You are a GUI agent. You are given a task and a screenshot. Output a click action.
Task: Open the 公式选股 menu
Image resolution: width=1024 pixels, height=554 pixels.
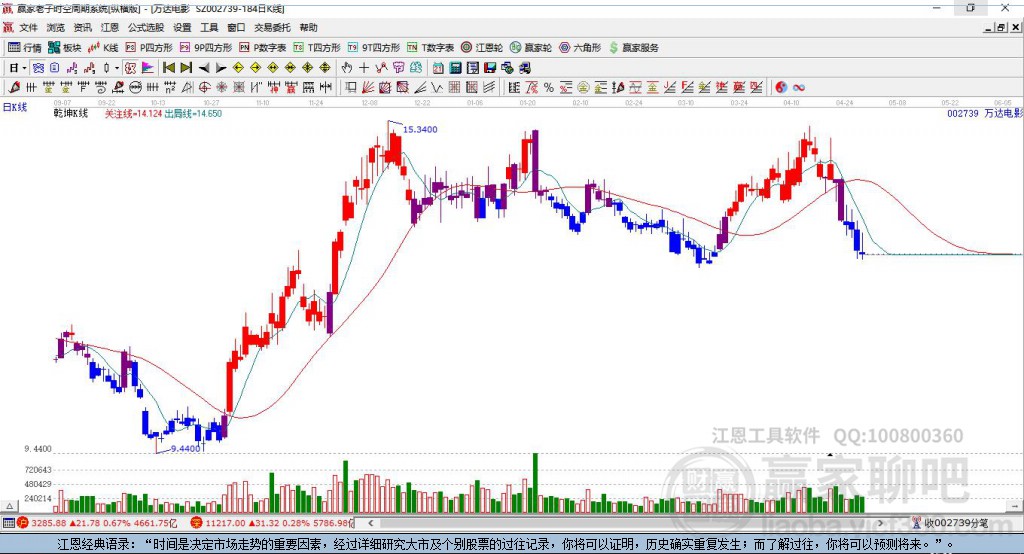click(x=146, y=27)
